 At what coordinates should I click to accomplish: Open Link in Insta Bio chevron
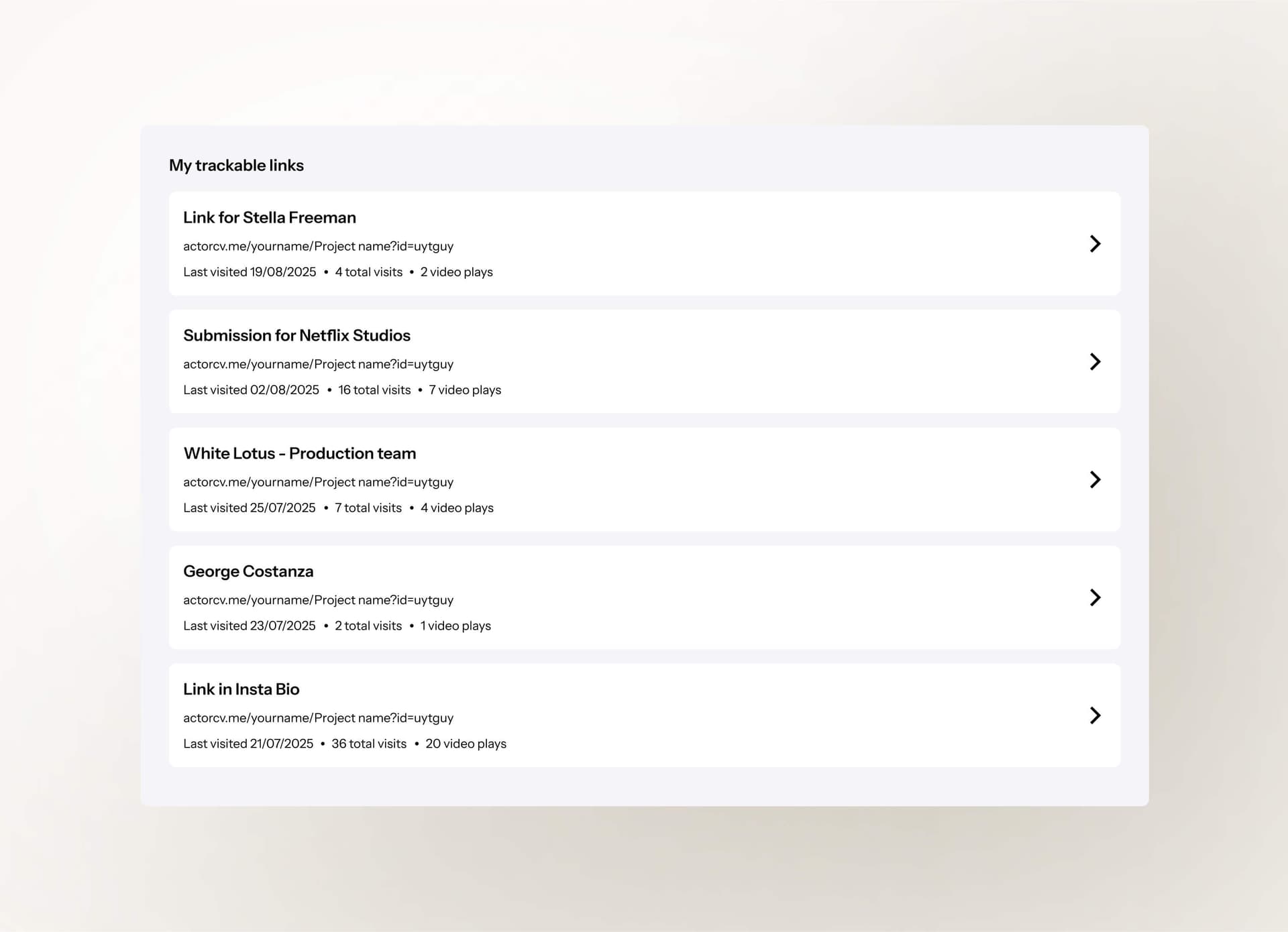[x=1095, y=715]
